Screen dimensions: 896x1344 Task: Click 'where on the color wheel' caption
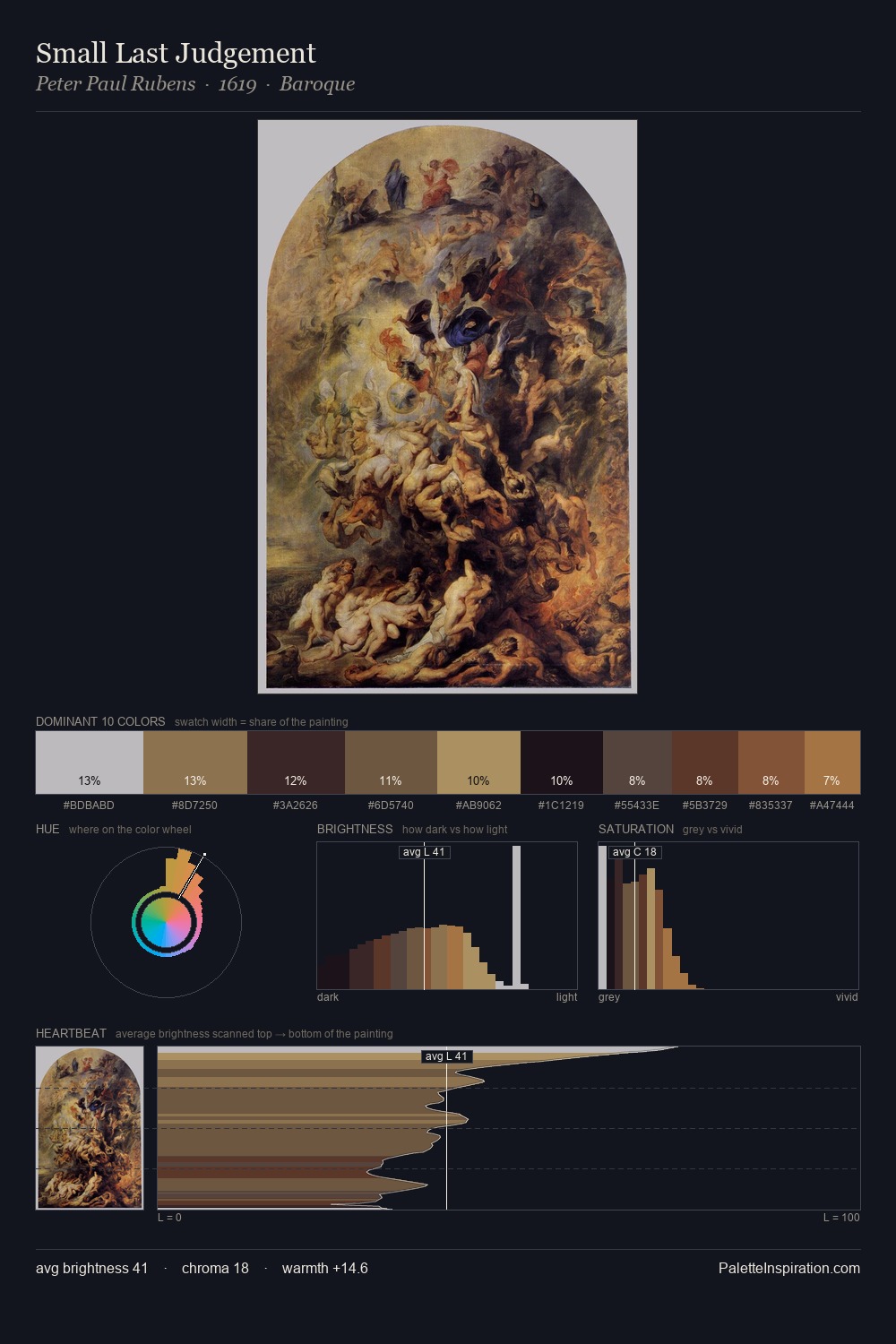click(130, 829)
